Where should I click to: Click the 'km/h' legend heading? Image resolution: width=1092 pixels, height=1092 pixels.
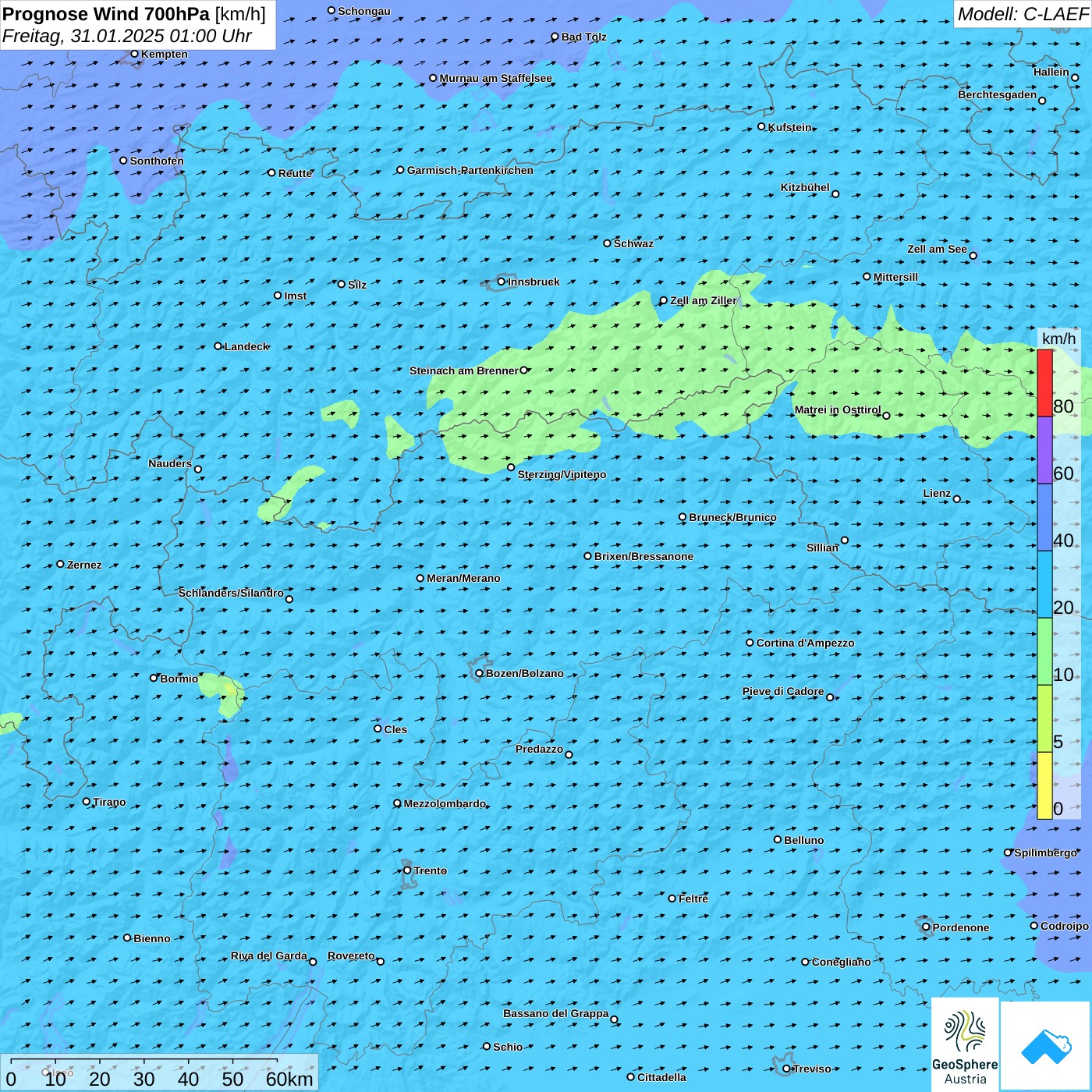pos(1058,339)
